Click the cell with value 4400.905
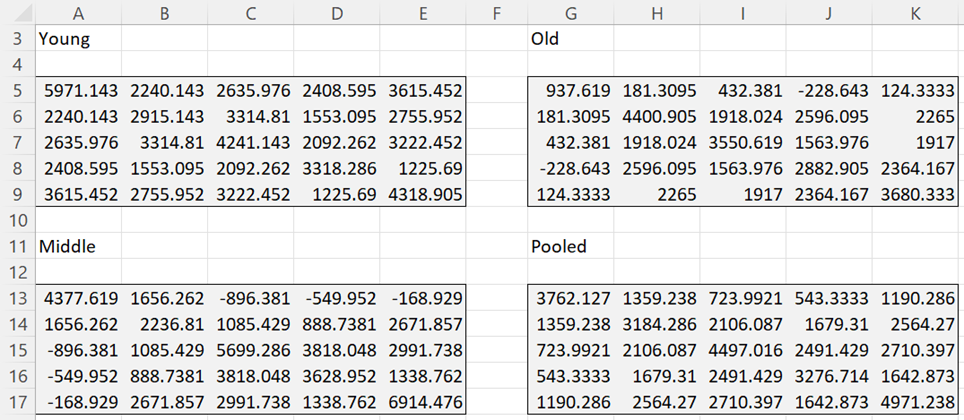 pos(656,116)
